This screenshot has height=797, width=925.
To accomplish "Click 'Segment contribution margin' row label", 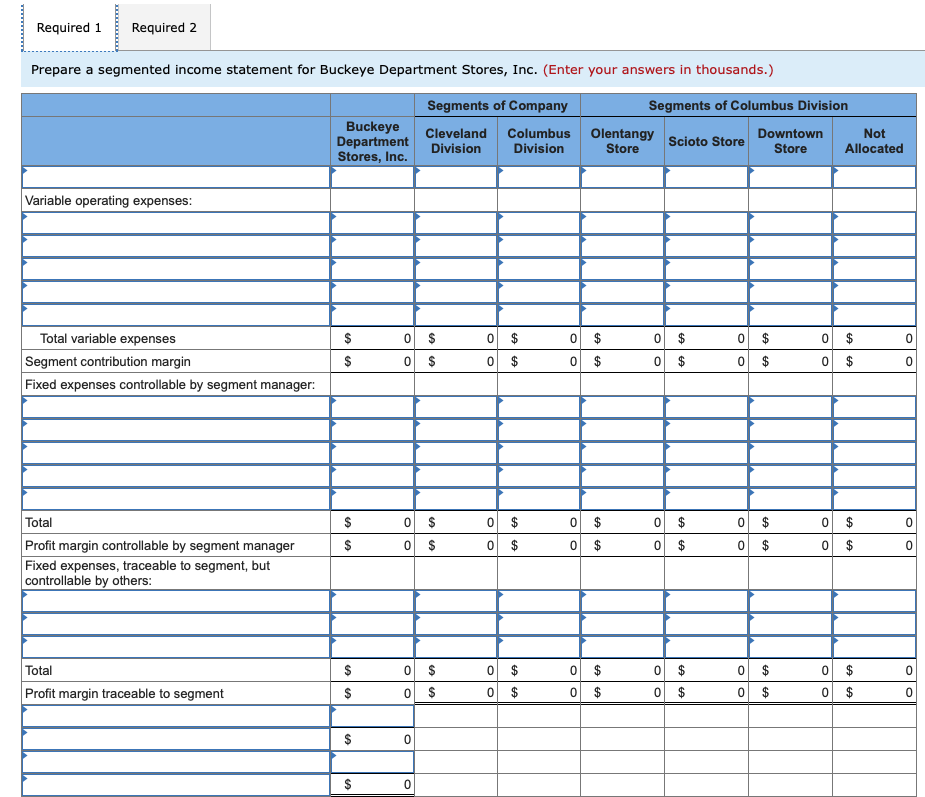I will [107, 362].
